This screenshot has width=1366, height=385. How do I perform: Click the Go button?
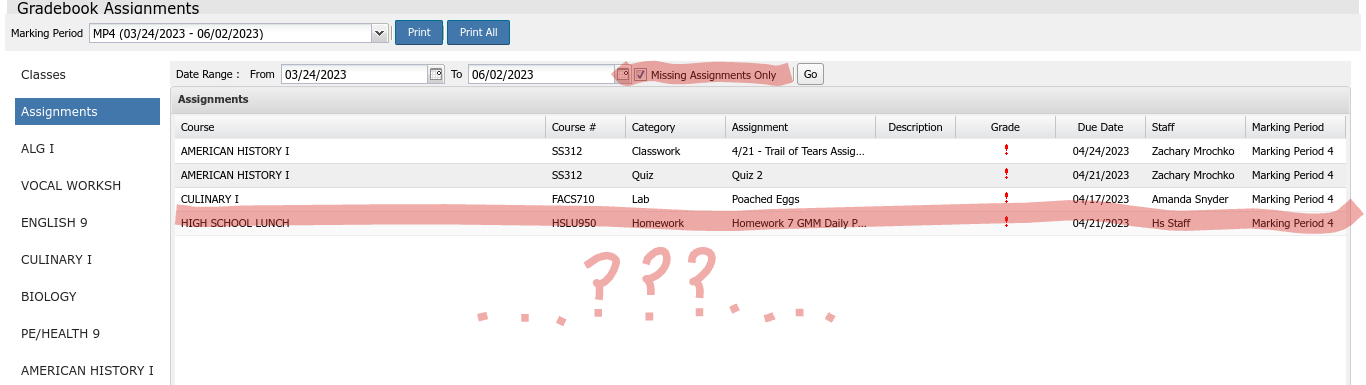point(810,75)
